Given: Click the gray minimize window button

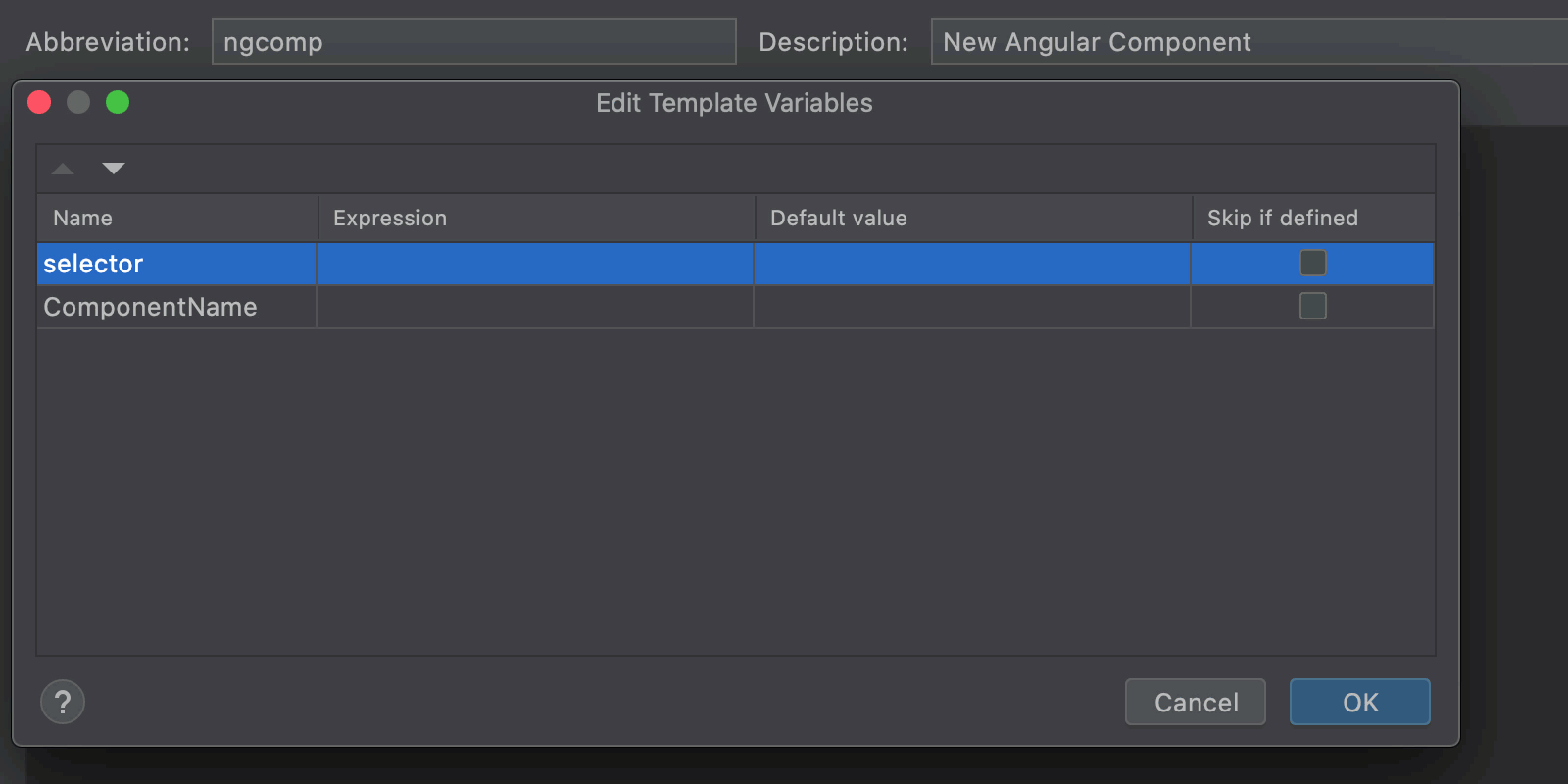Looking at the screenshot, I should pos(78,102).
